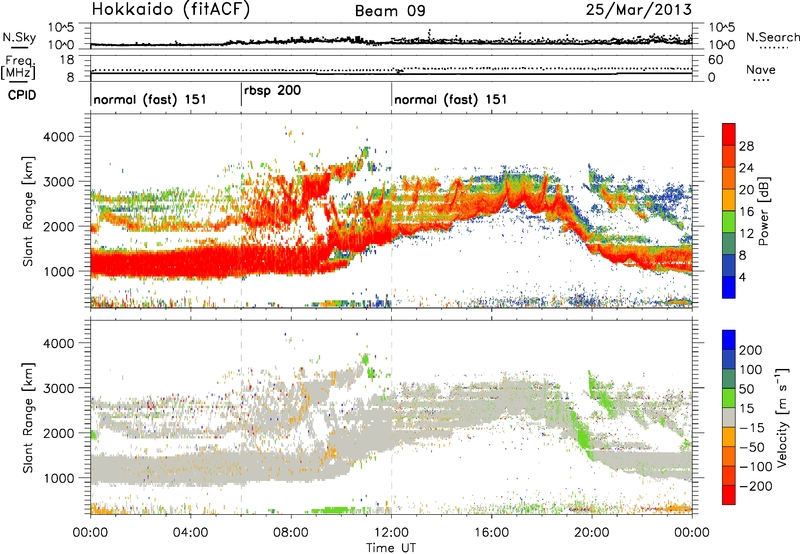
Task: Click the '10^5' label on right of noise panel
Action: click(x=721, y=27)
